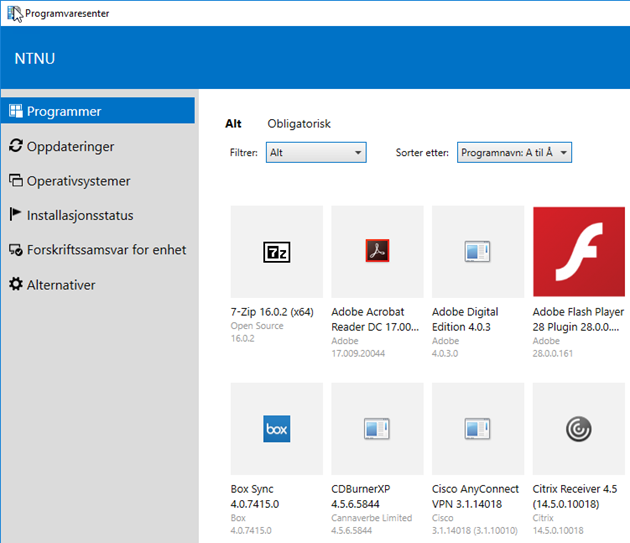Click the Cannaverbe Limited publisher text
The image size is (630, 543).
click(372, 518)
